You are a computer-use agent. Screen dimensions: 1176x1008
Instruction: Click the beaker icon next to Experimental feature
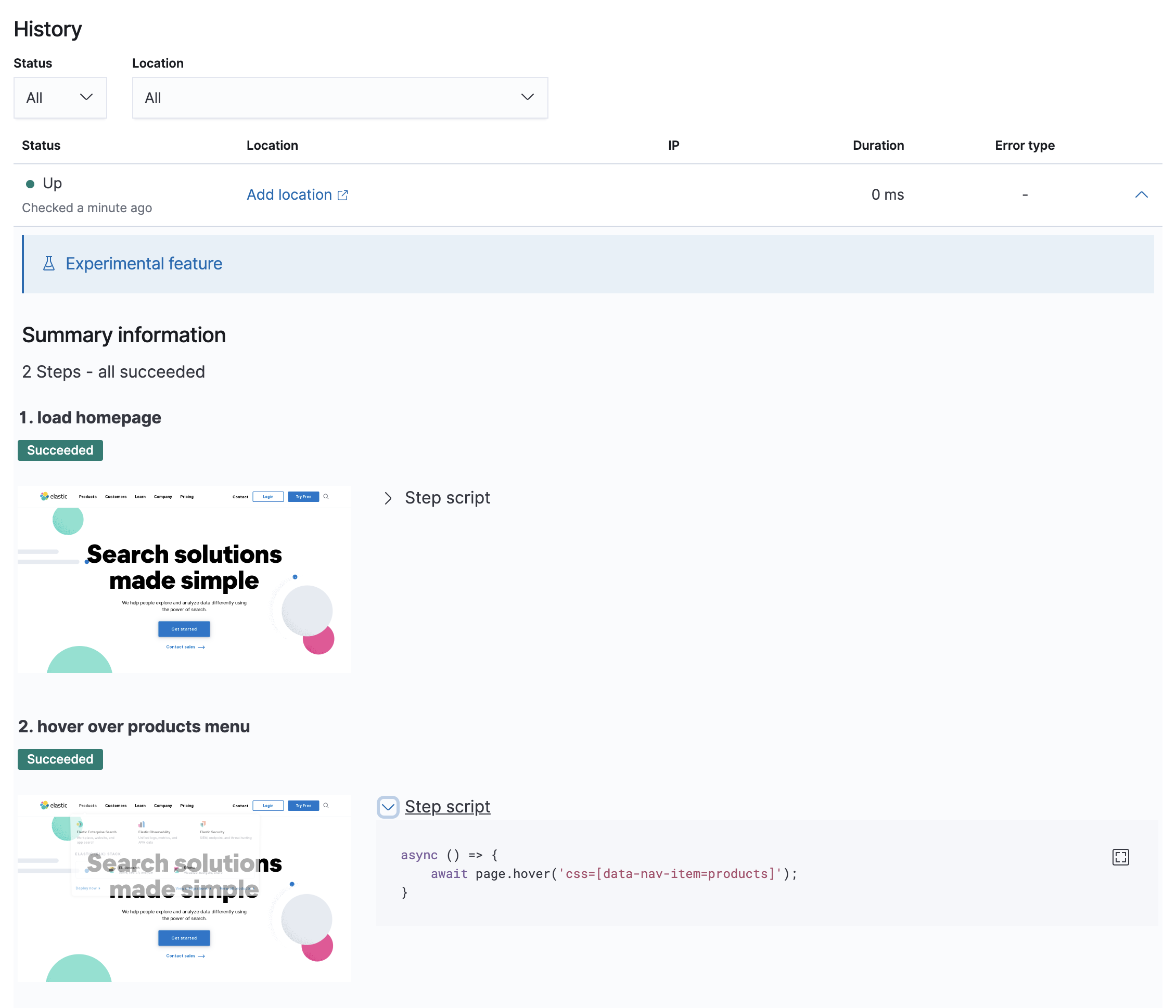(49, 263)
